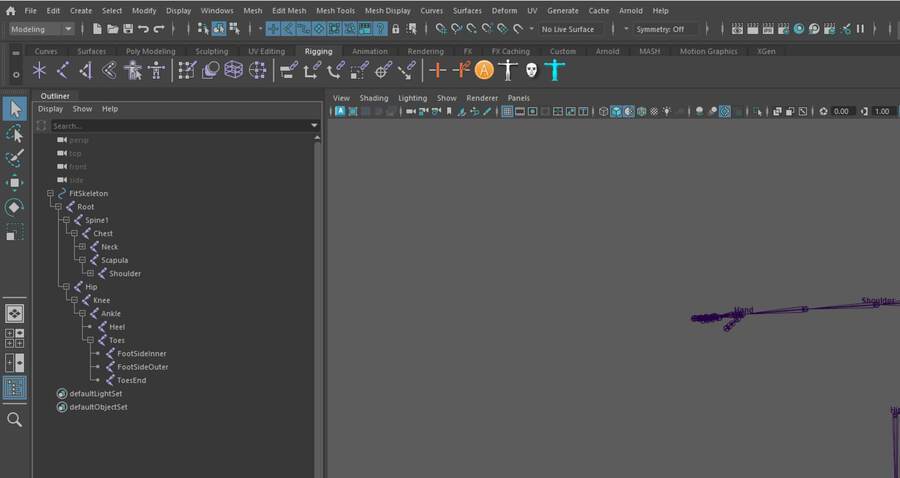
Task: Collapse the FitSkeleton node in Outliner
Action: pyautogui.click(x=50, y=193)
